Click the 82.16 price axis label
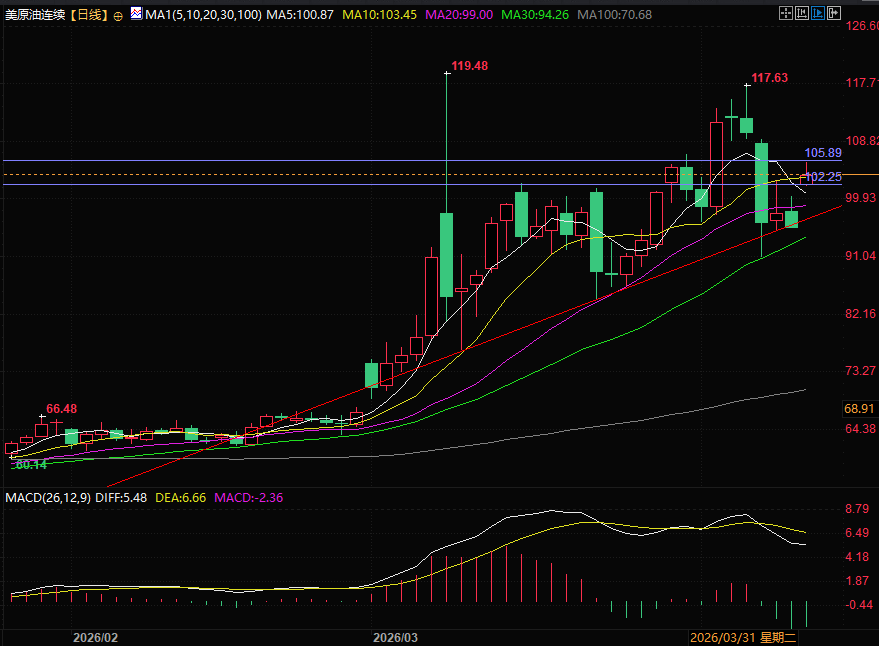The image size is (879, 646). pyautogui.click(x=861, y=313)
